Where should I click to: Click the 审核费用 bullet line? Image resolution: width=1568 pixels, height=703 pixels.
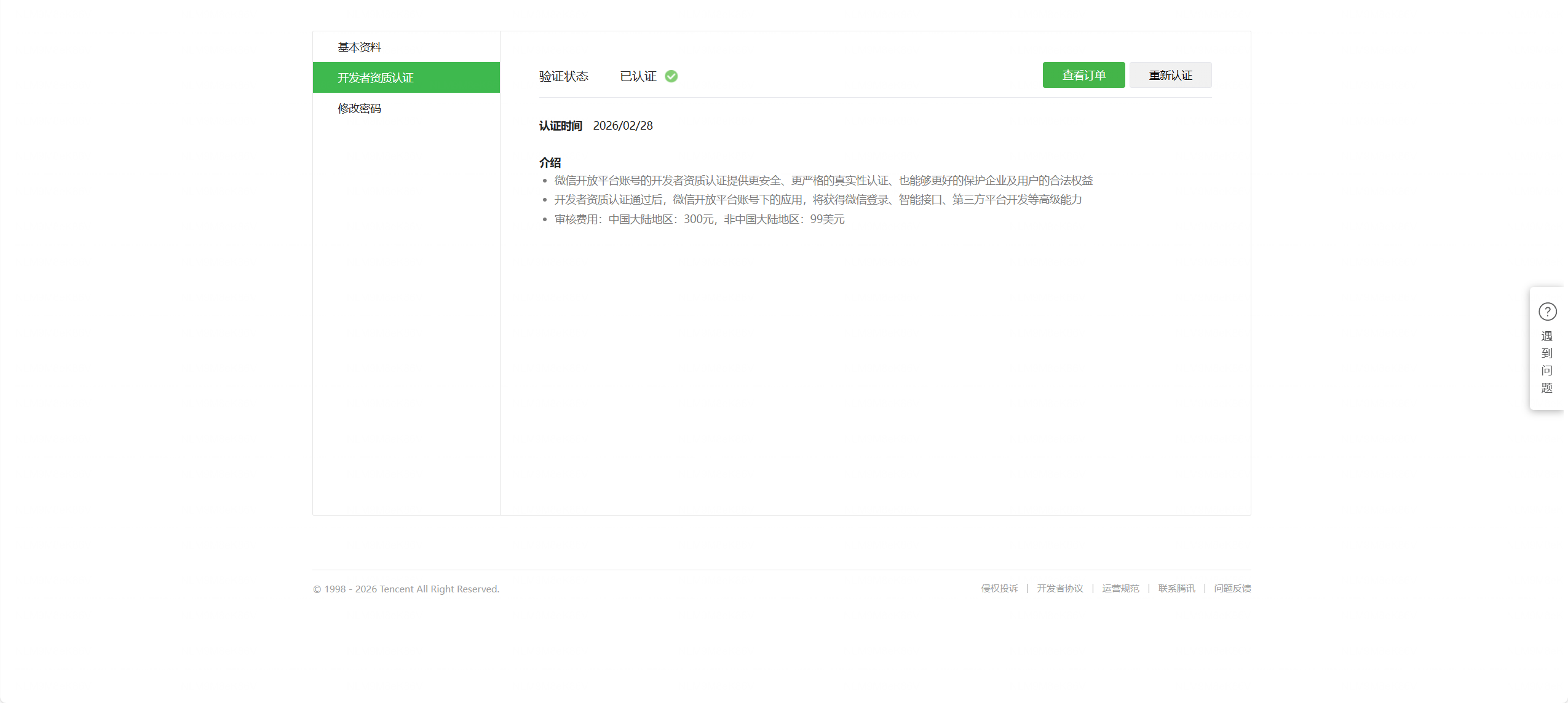pos(699,219)
